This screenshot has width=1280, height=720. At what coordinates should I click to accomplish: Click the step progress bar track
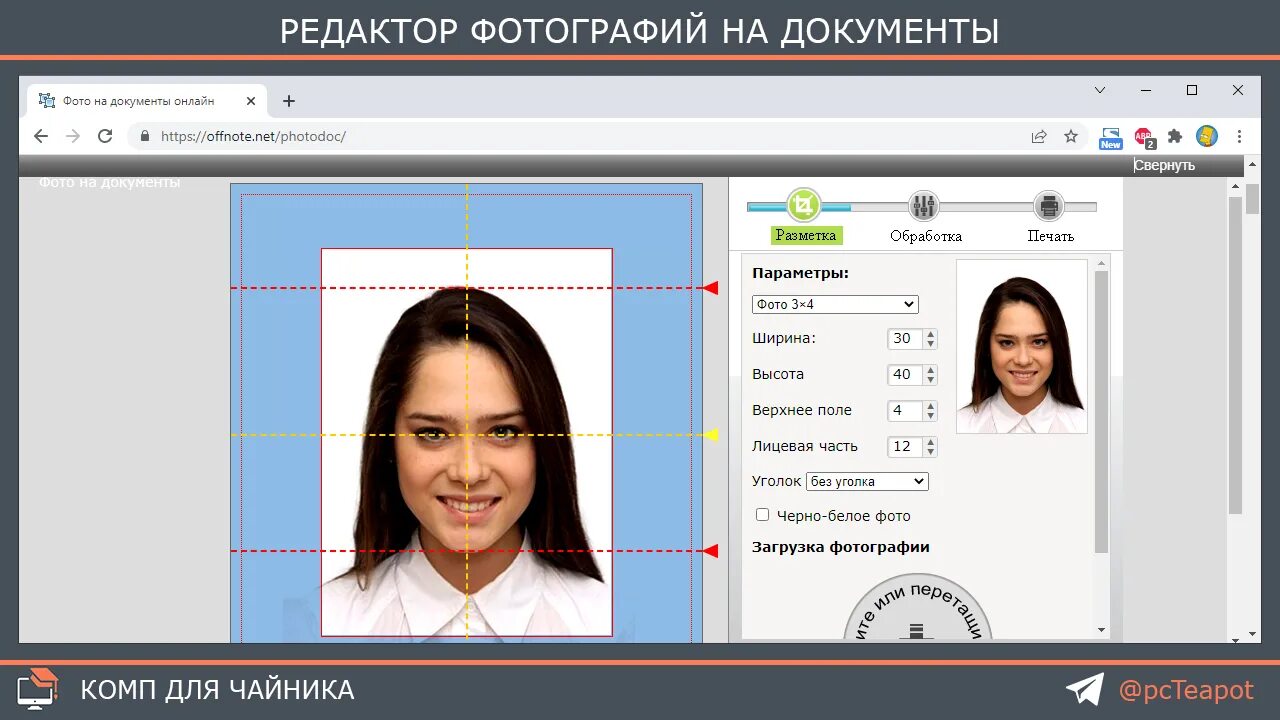click(921, 207)
